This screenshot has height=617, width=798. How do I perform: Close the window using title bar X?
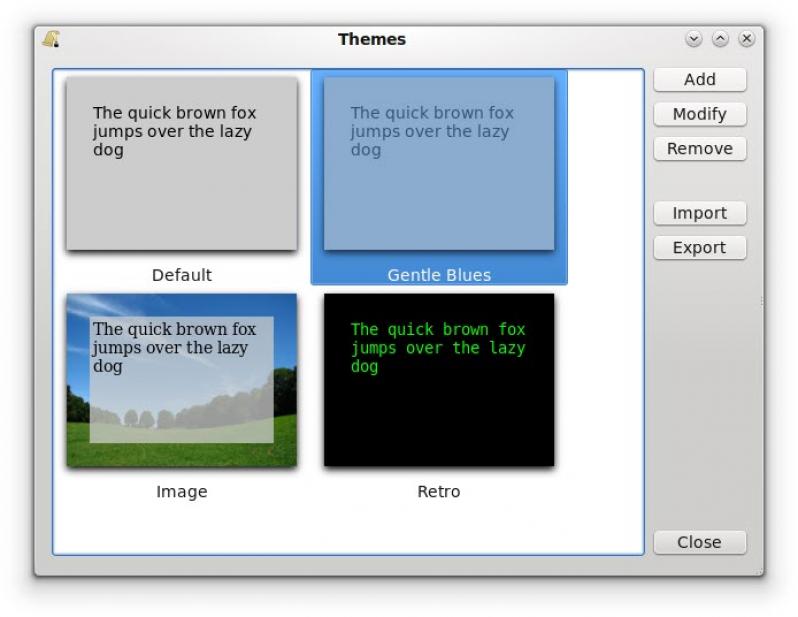tap(746, 39)
